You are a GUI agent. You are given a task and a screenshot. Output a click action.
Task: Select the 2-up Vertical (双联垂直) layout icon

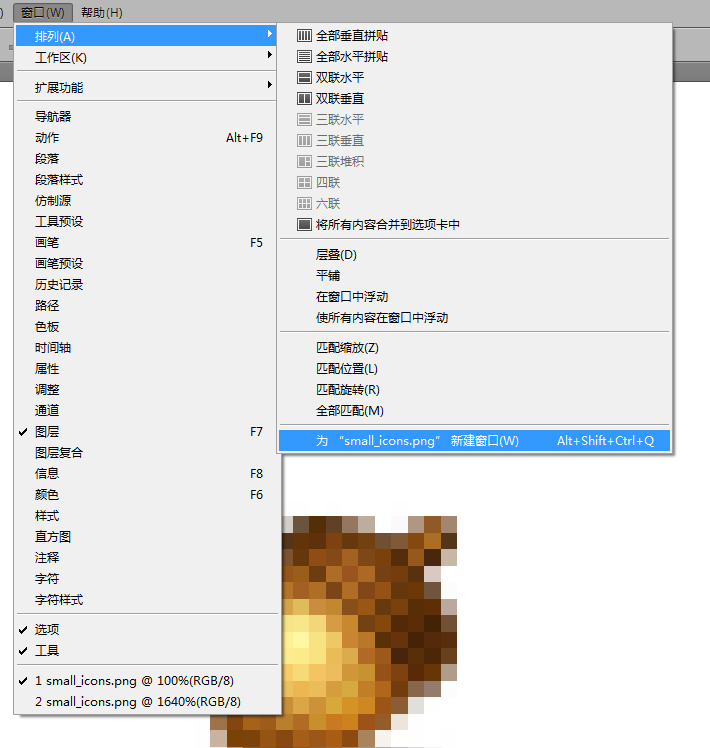pos(305,99)
